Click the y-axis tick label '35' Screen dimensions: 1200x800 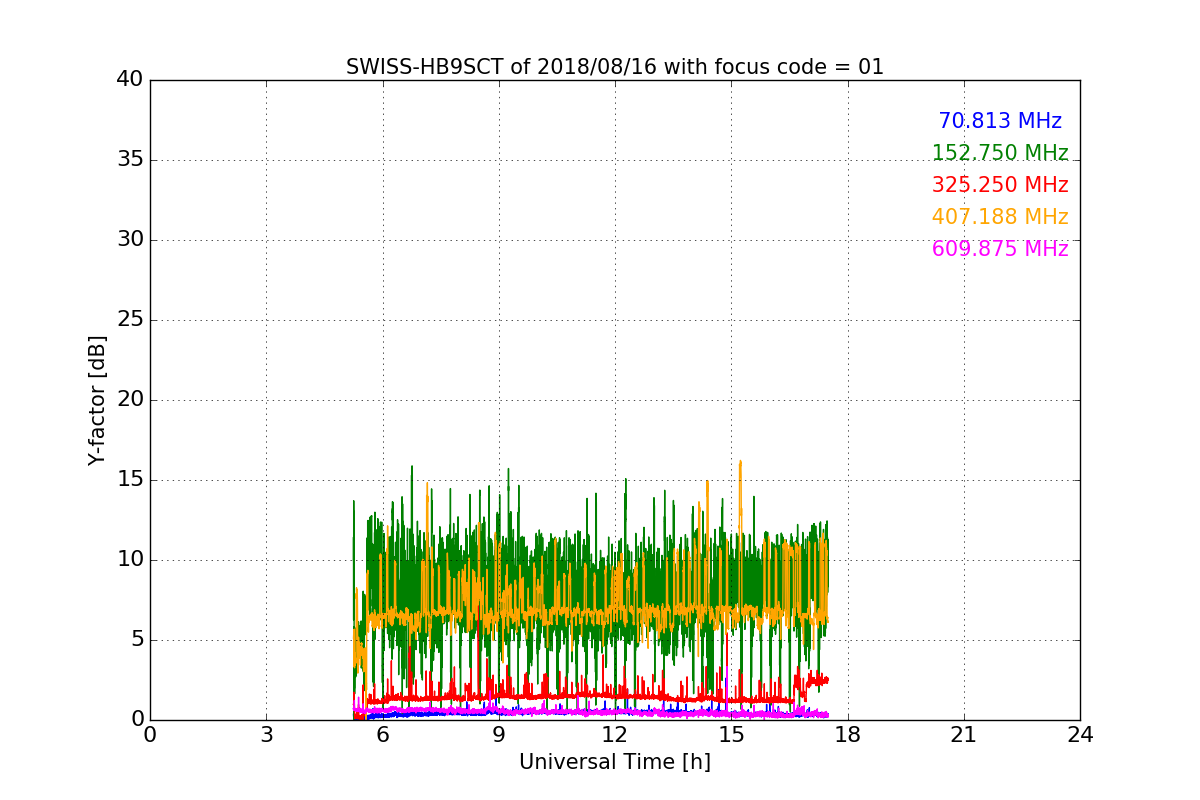[130, 160]
